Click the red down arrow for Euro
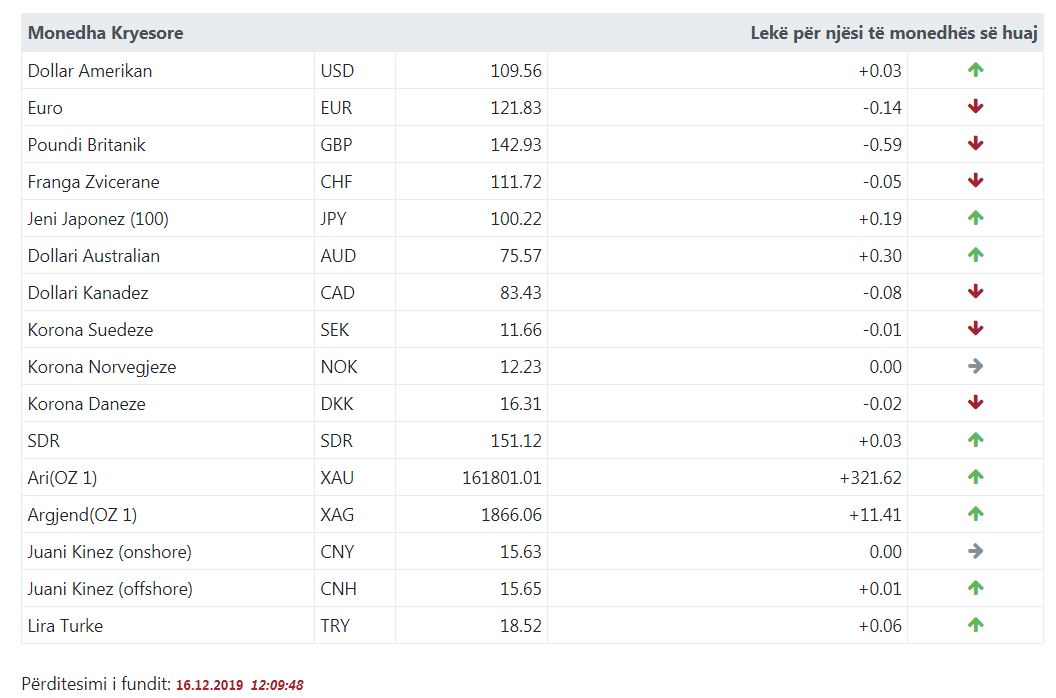Screen dimensions: 1056x698 tap(975, 107)
